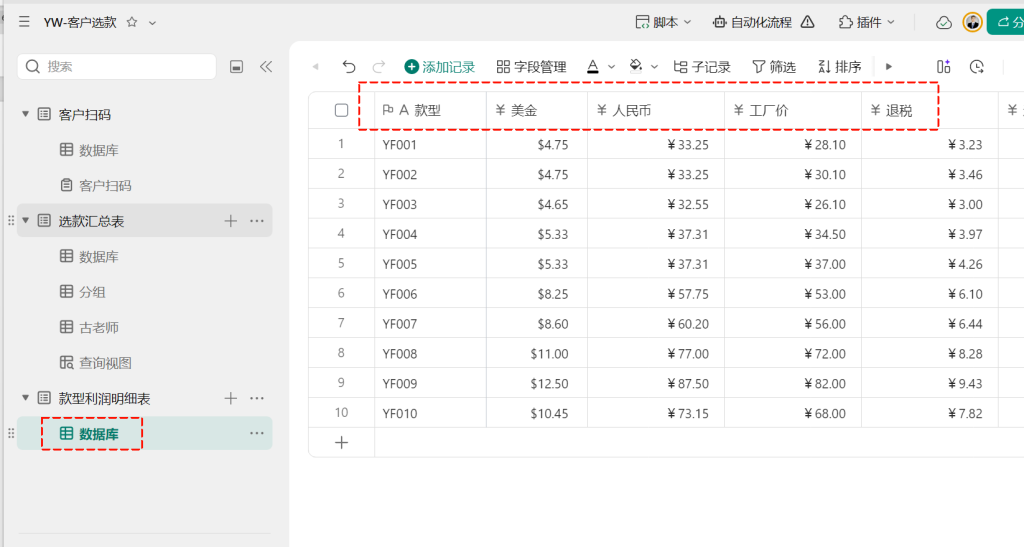1024x547 pixels.
Task: Open the 自动化流程 menu
Action: pos(752,22)
